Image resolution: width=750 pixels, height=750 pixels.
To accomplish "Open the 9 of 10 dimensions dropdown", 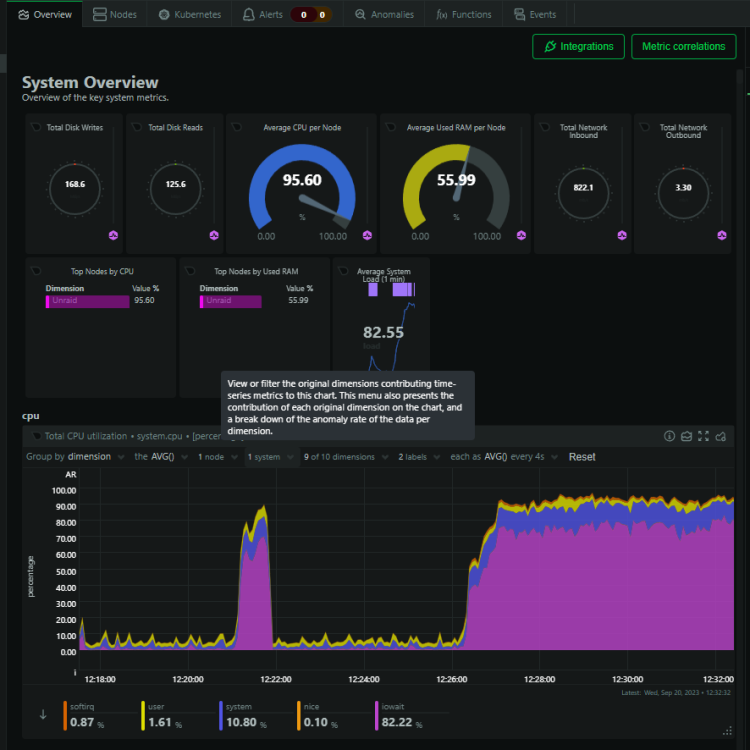I will coord(346,457).
